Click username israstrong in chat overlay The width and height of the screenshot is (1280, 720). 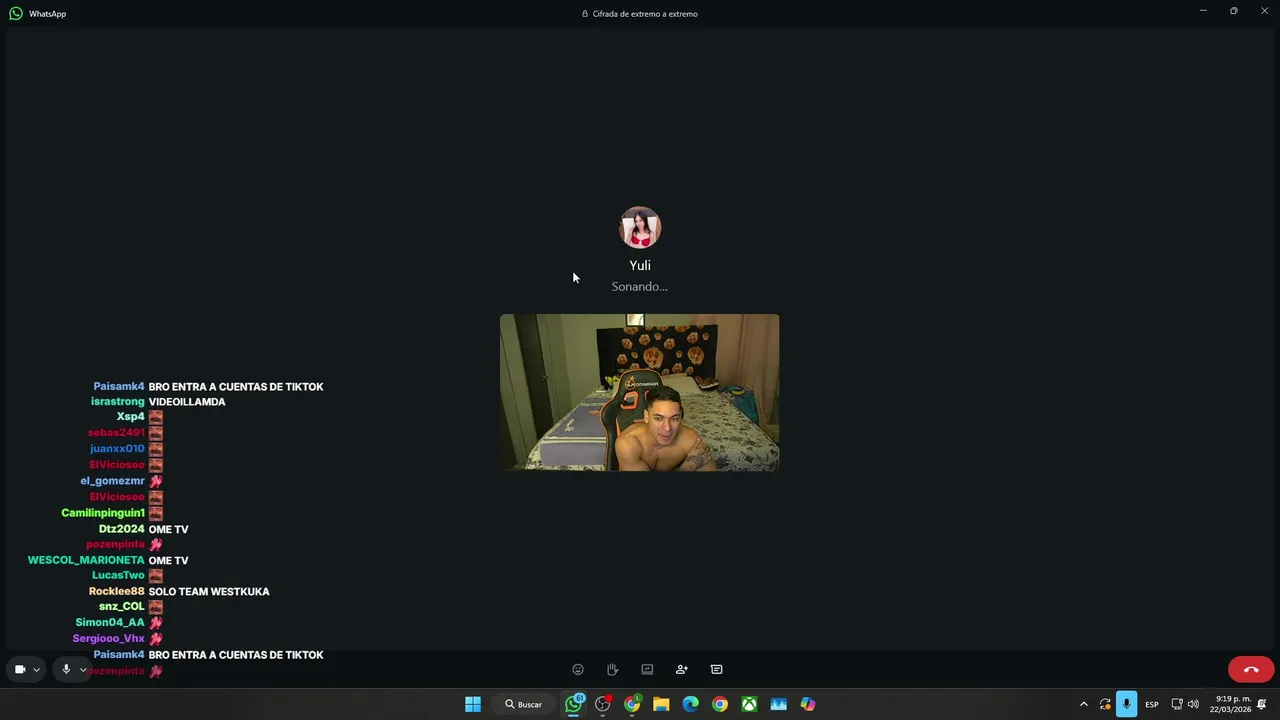118,402
